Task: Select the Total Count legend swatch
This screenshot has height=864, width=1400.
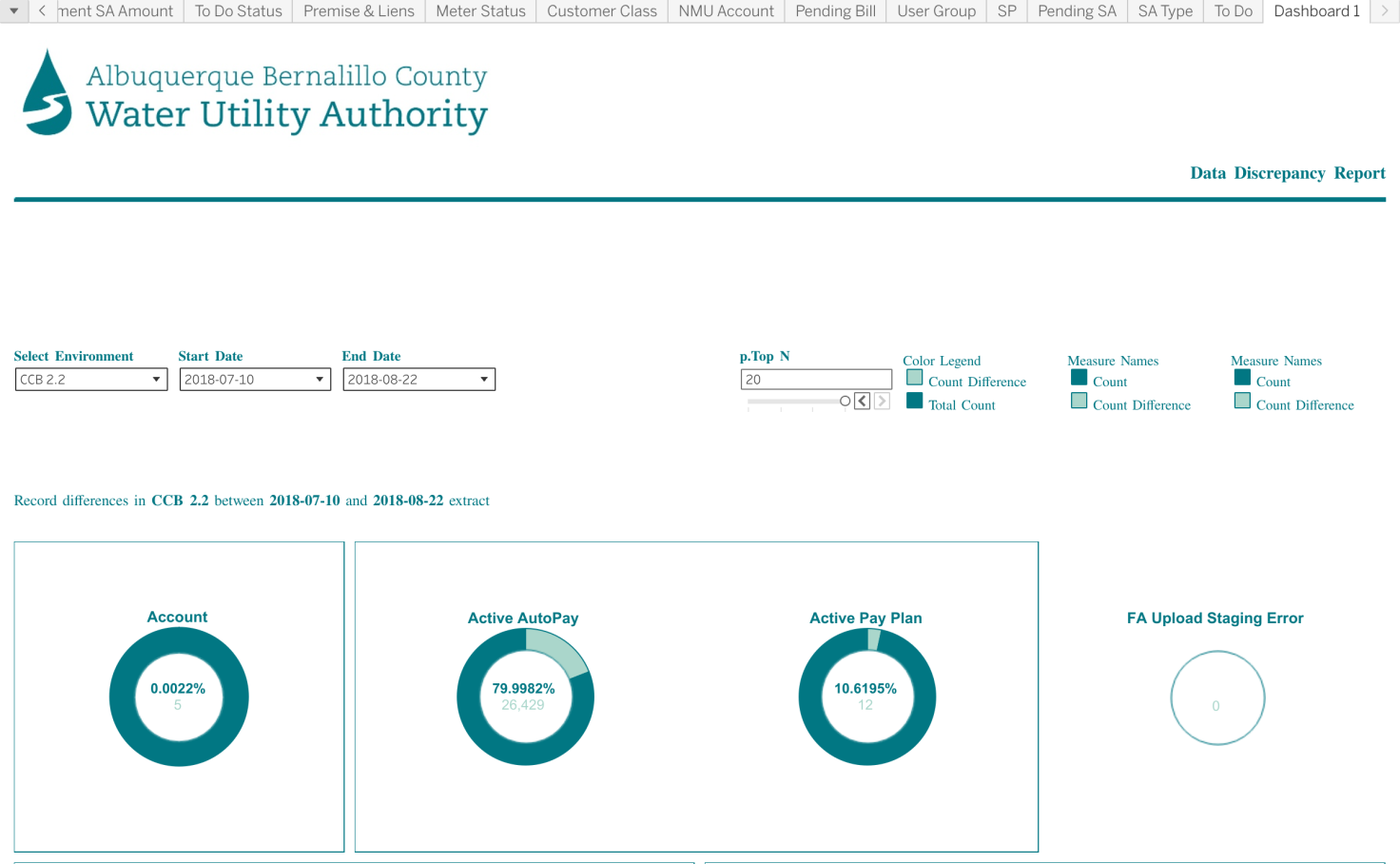Action: click(915, 402)
